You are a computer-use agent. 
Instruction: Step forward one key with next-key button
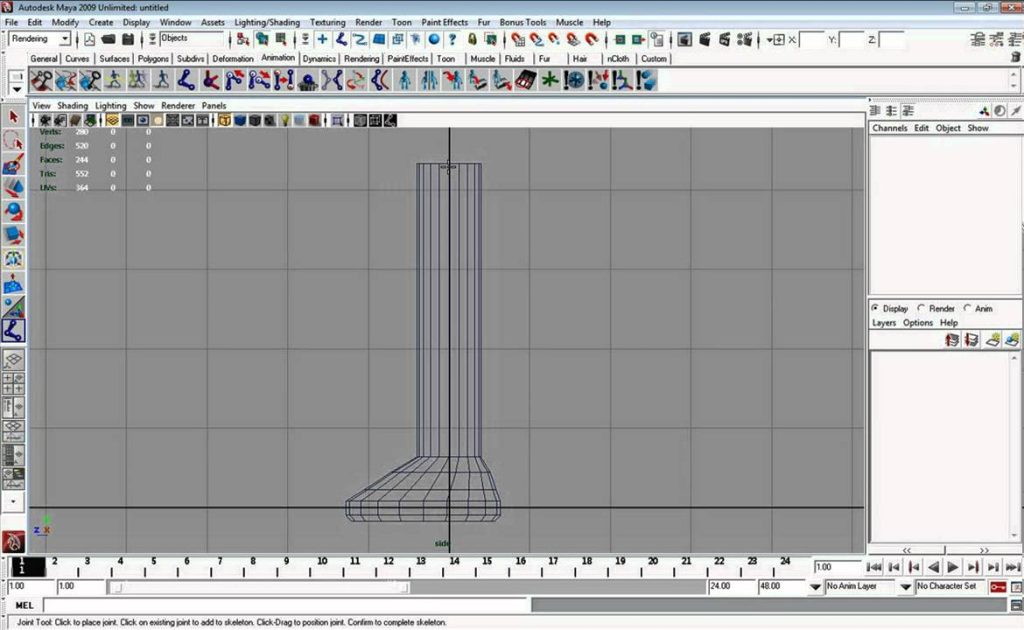click(973, 567)
